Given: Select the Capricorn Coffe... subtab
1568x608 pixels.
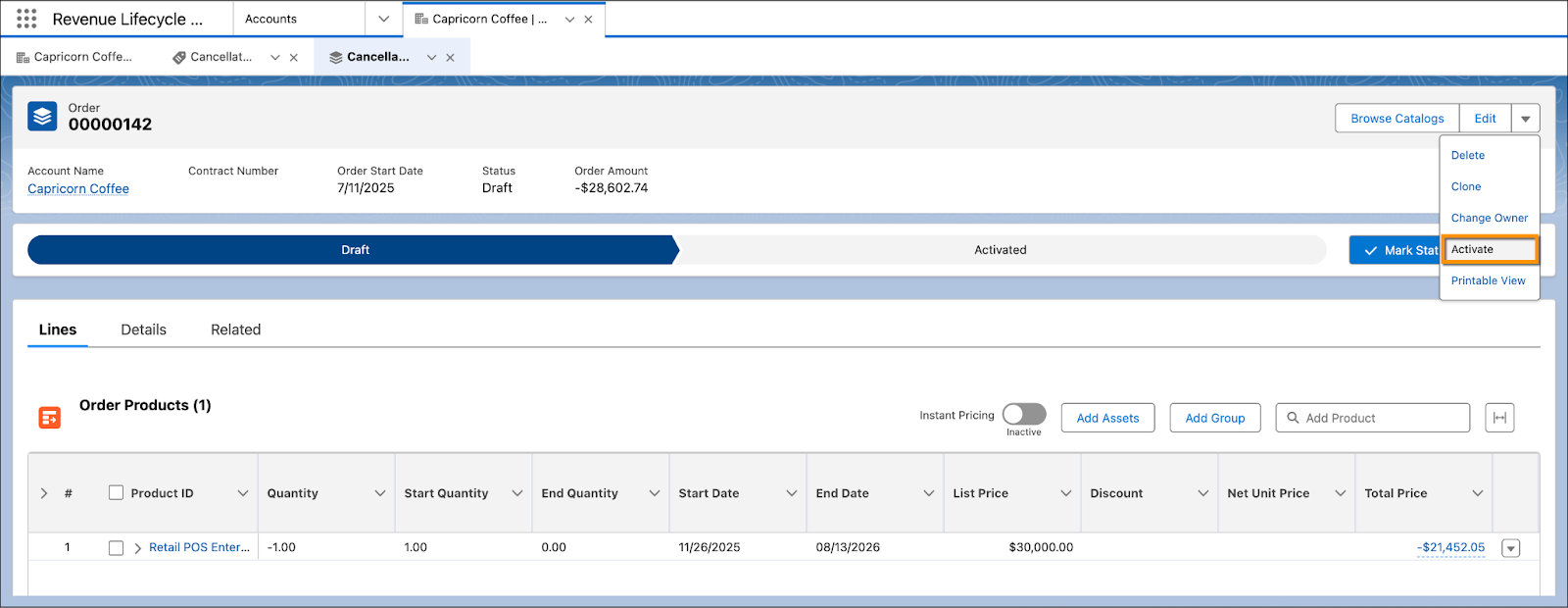Looking at the screenshot, I should [74, 58].
